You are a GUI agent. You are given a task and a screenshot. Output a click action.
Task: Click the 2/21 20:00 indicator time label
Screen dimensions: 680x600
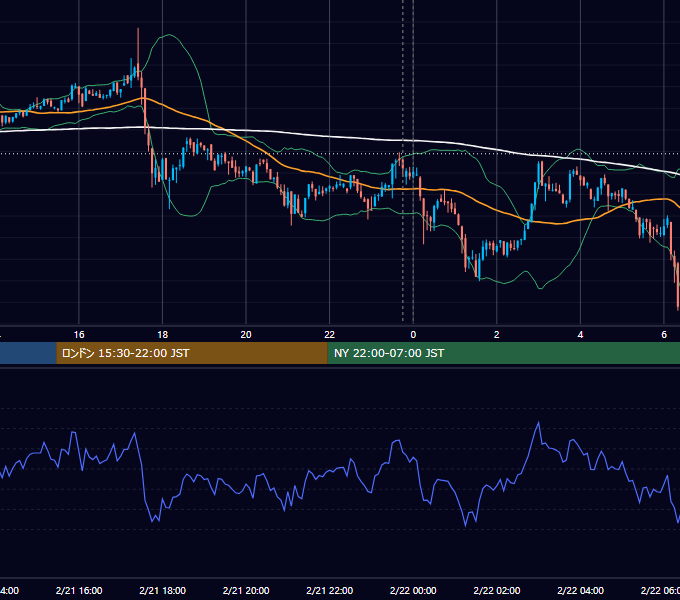coord(246,590)
